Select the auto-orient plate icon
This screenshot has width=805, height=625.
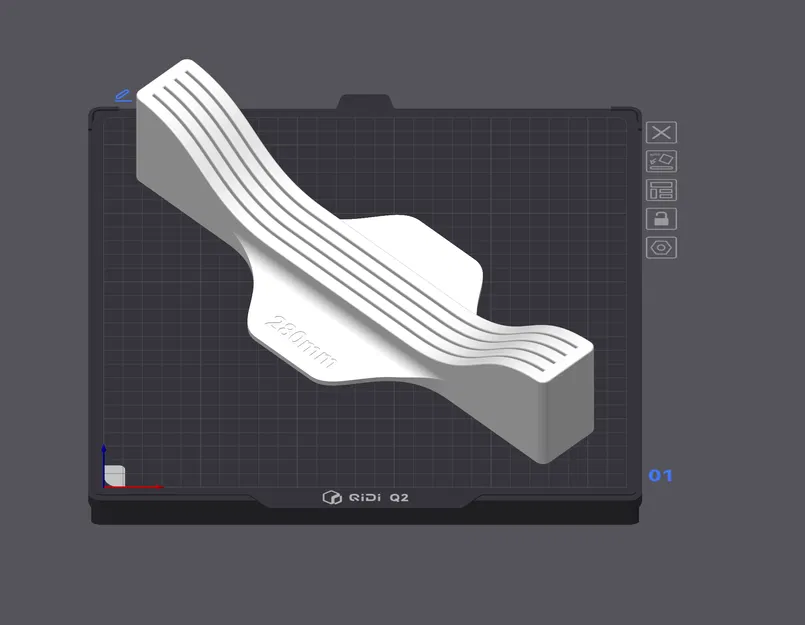661,160
